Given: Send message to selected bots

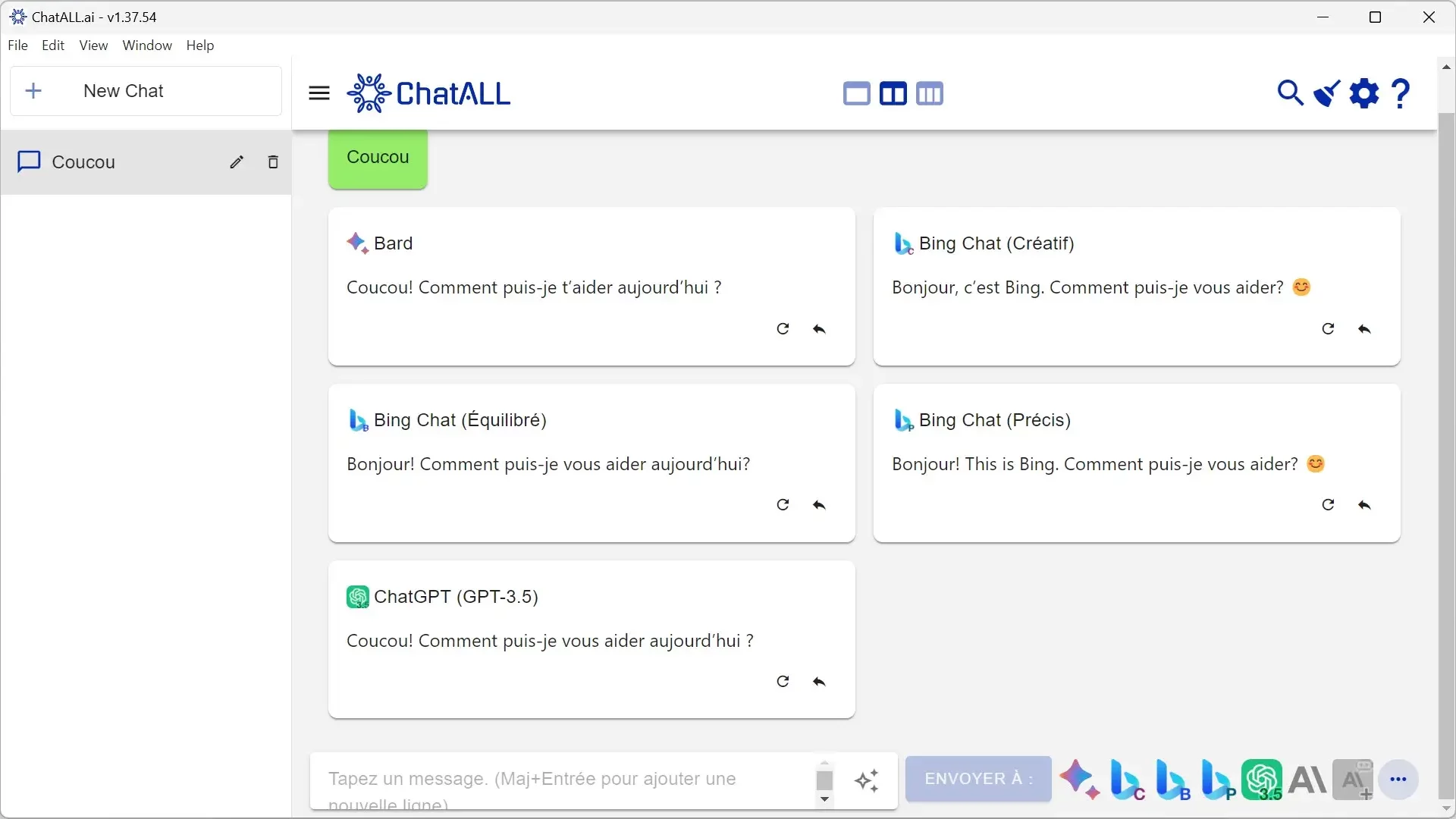Looking at the screenshot, I should [x=978, y=778].
